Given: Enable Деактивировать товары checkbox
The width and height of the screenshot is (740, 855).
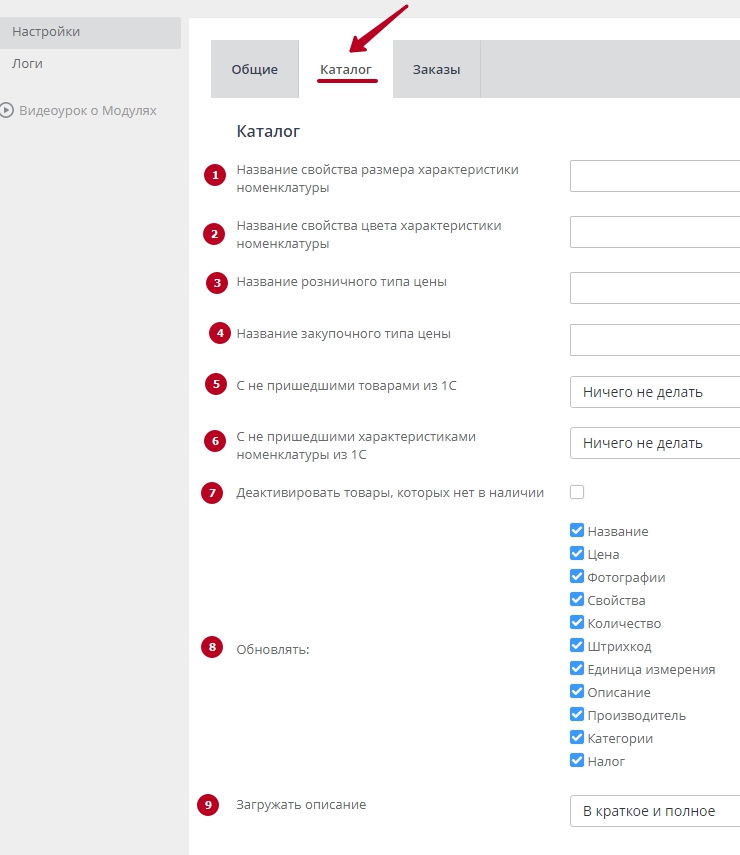Looking at the screenshot, I should pyautogui.click(x=577, y=492).
